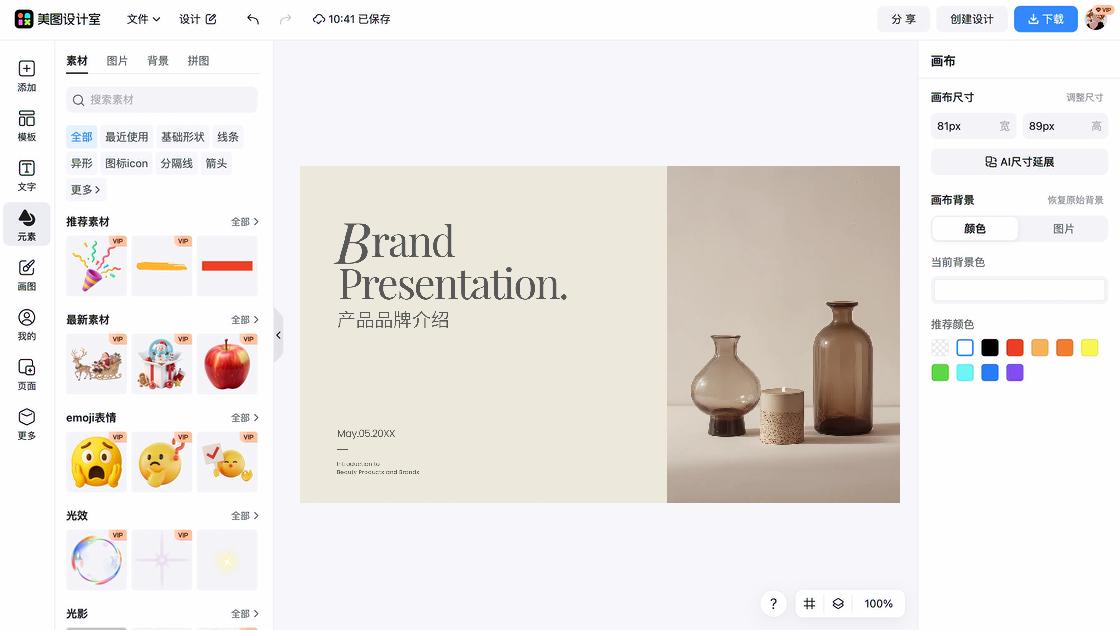The width and height of the screenshot is (1120, 630).
Task: Select the 基础形状 filter chip
Action: click(183, 137)
